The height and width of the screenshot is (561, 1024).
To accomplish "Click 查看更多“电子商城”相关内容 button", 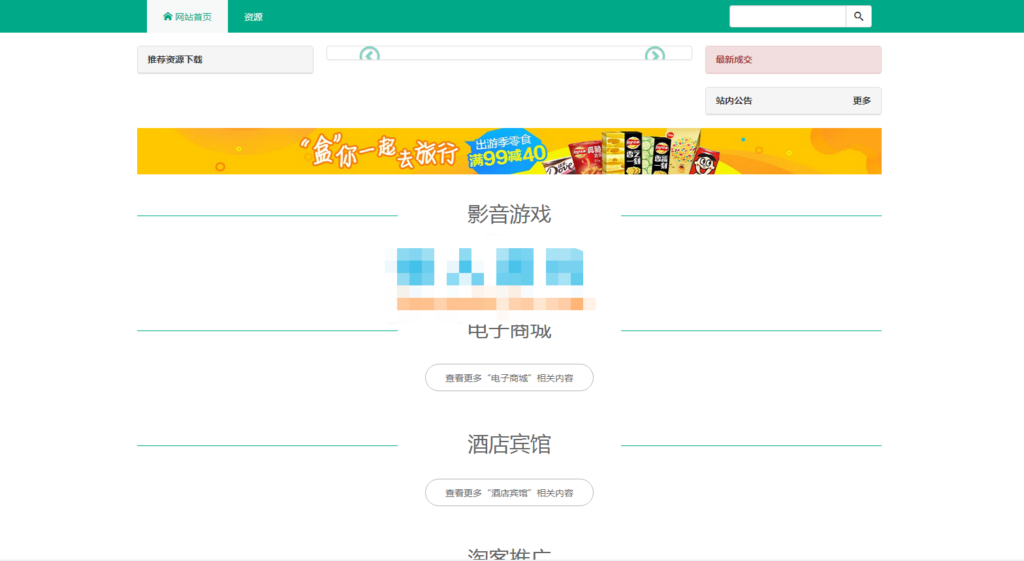I will point(509,377).
